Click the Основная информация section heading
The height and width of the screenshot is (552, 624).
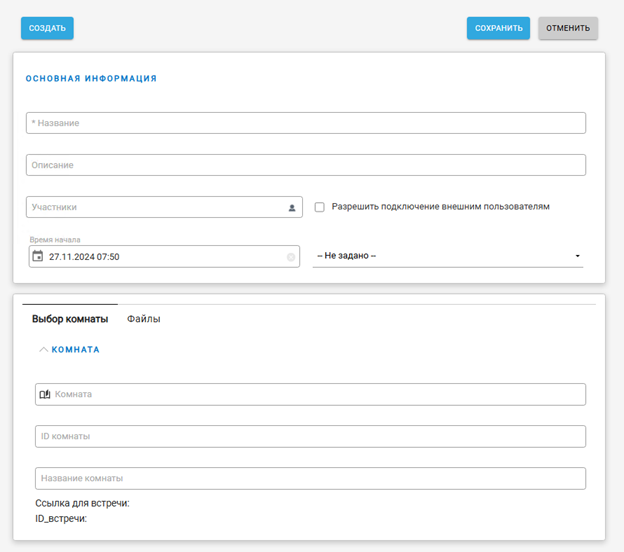(x=91, y=78)
